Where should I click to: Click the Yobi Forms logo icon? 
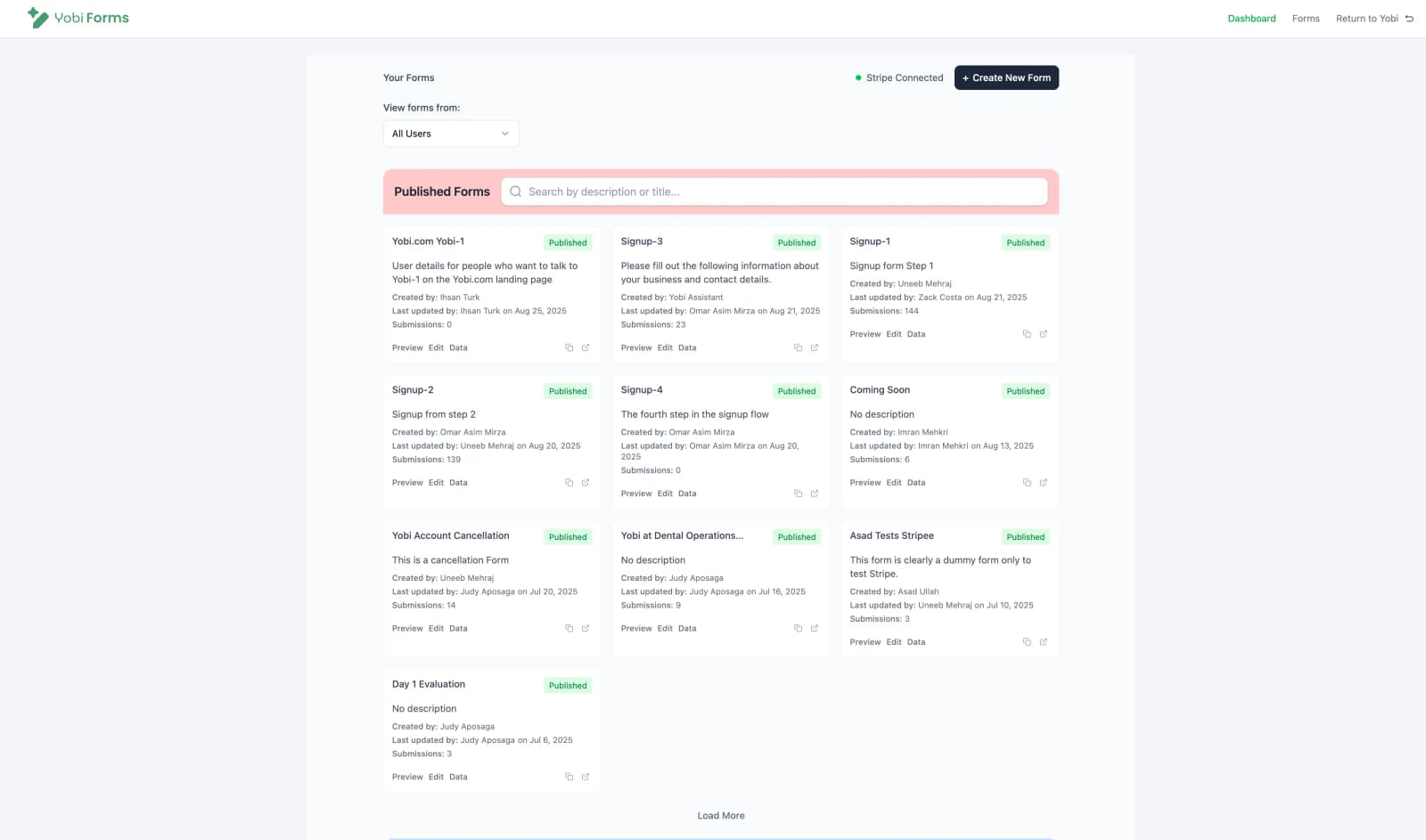[x=37, y=18]
